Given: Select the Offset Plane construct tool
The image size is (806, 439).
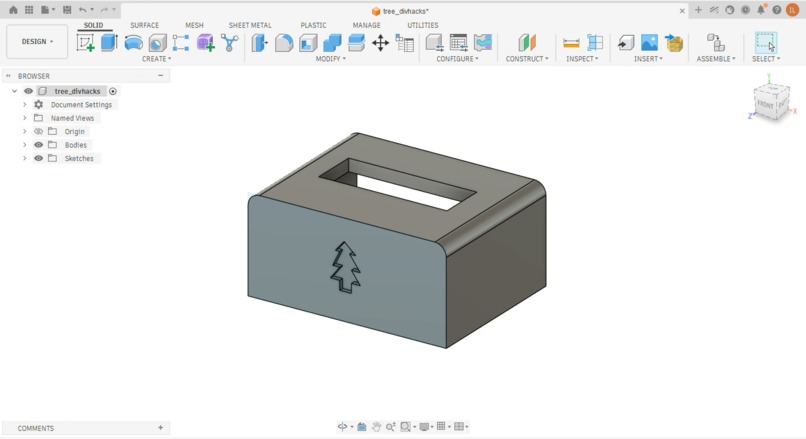Looking at the screenshot, I should tap(527, 43).
